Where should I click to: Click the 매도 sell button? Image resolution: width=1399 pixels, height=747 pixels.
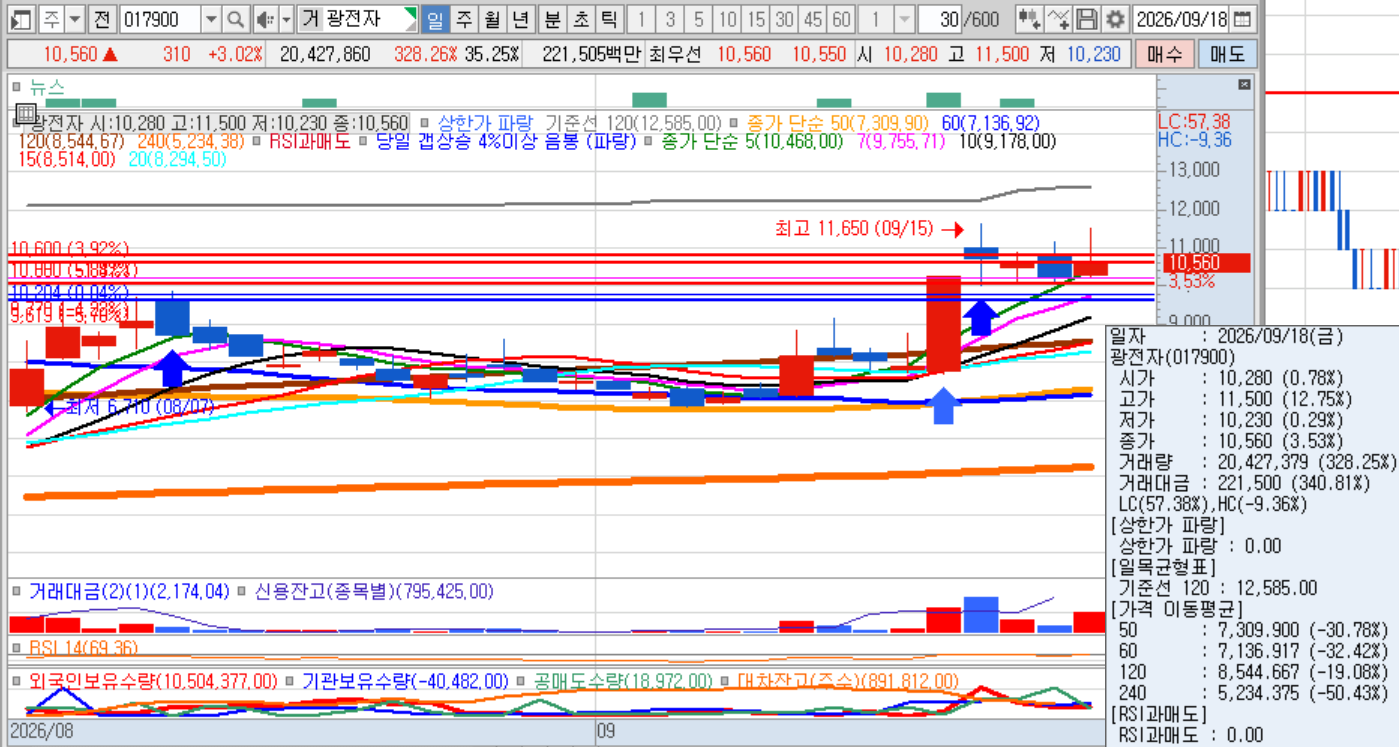coord(1227,55)
